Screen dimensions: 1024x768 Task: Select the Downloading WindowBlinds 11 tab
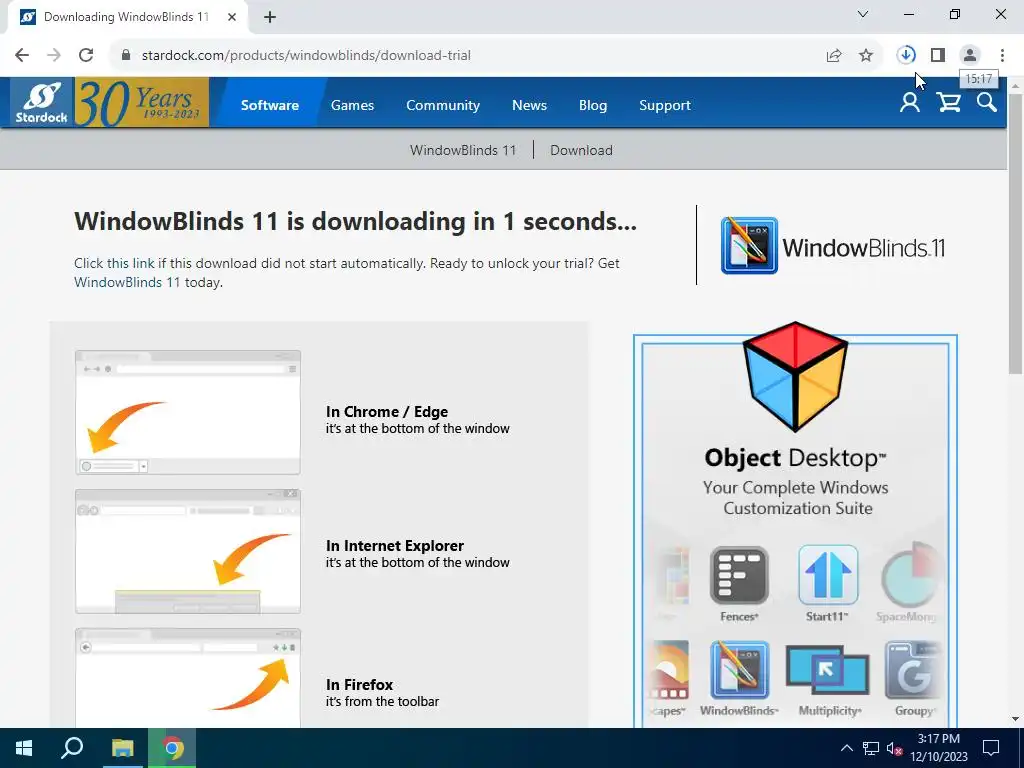pos(127,17)
